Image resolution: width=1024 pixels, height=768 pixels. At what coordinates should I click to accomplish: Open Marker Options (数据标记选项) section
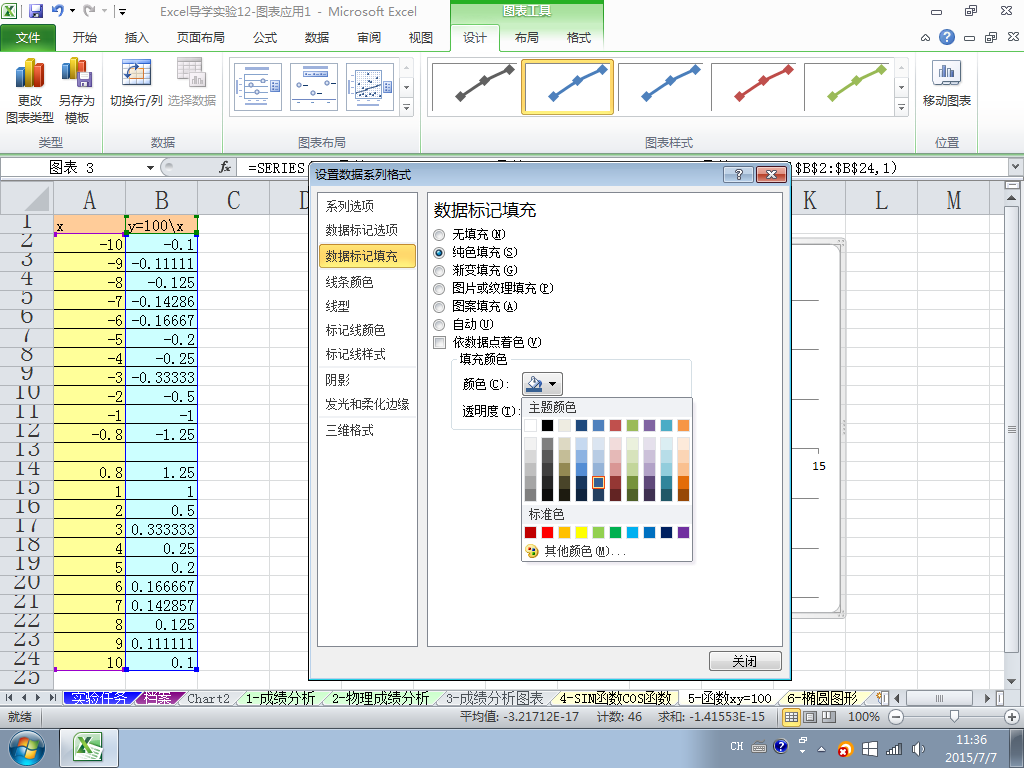[361, 230]
